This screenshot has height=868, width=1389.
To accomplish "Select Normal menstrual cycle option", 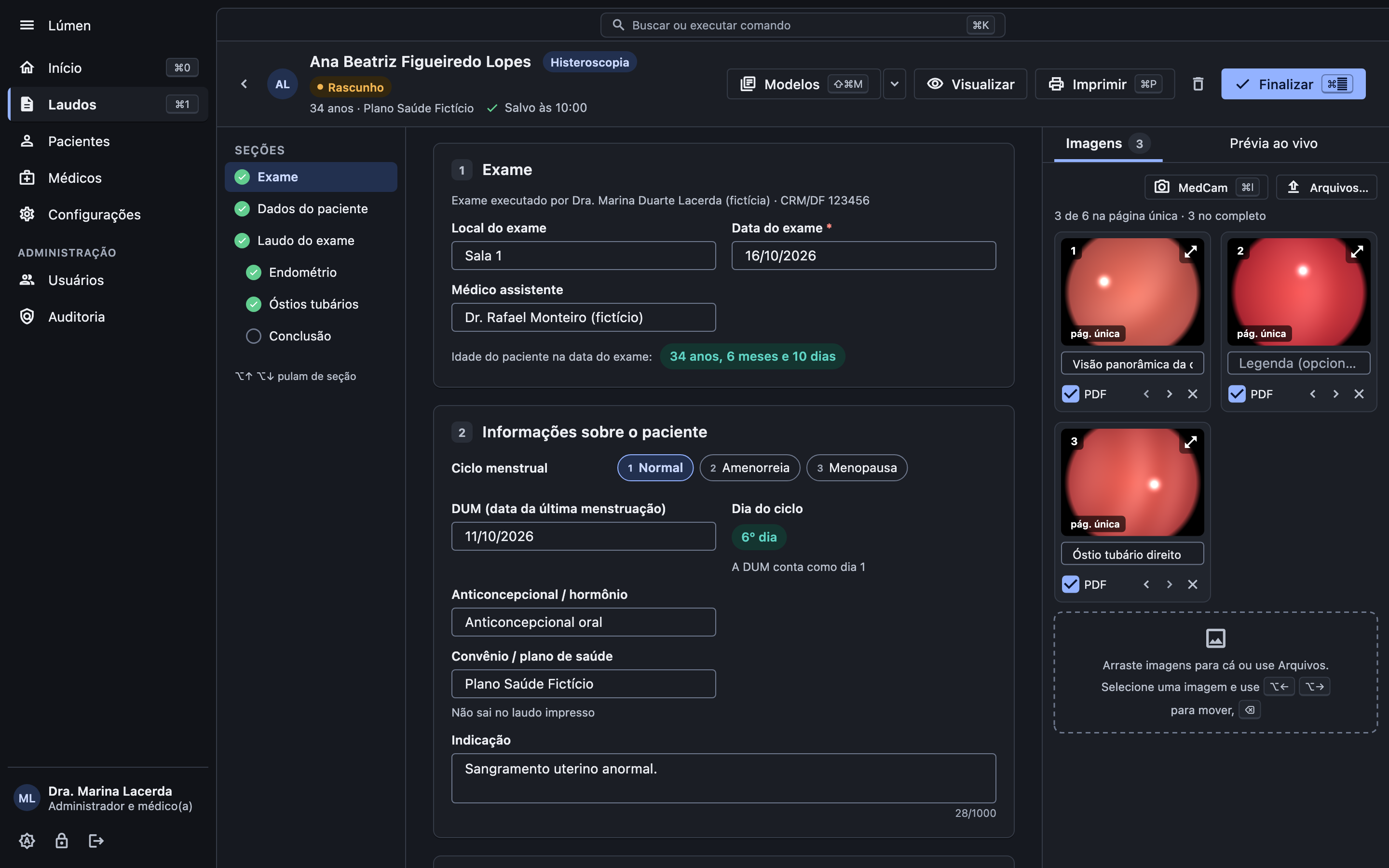I will point(655,468).
